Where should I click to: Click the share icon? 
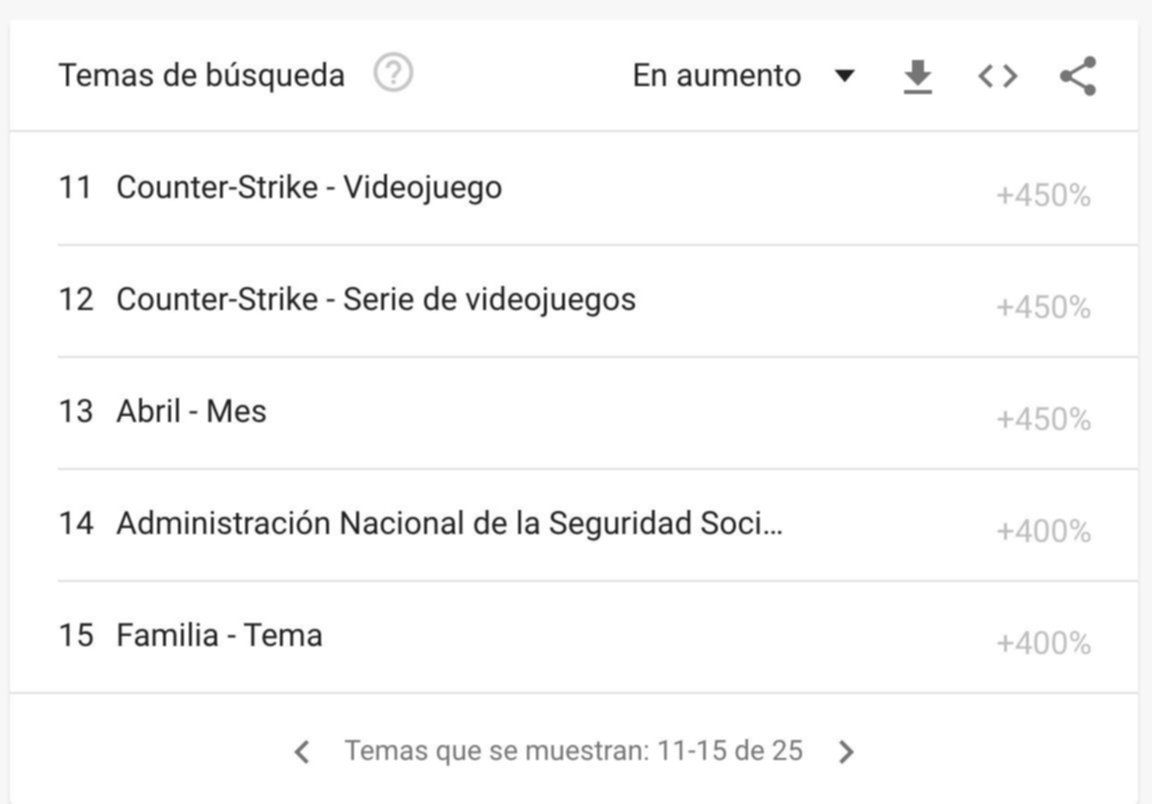(x=1077, y=76)
